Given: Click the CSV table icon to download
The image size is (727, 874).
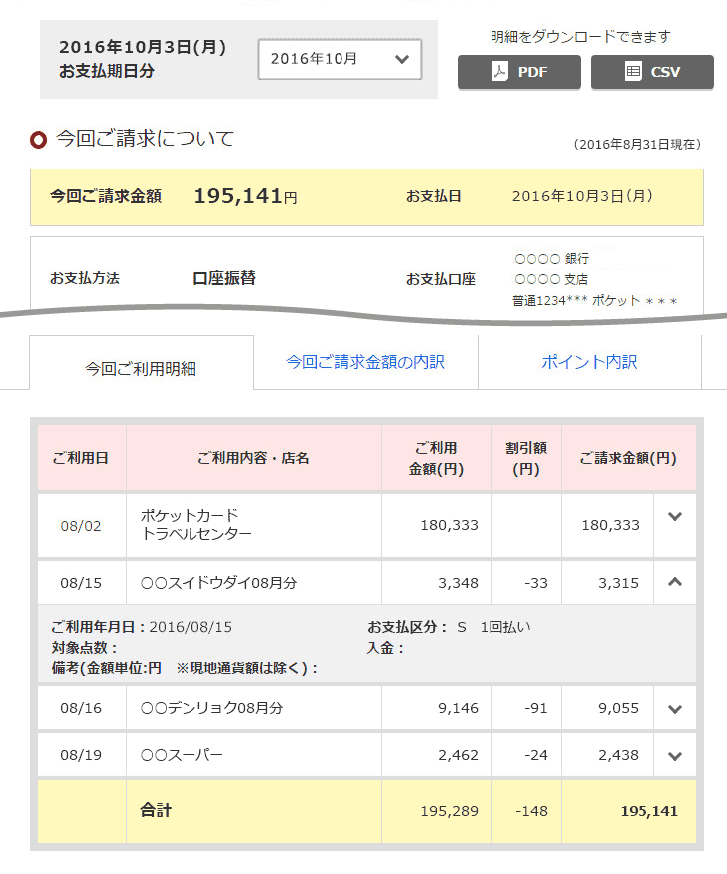Looking at the screenshot, I should [x=632, y=72].
